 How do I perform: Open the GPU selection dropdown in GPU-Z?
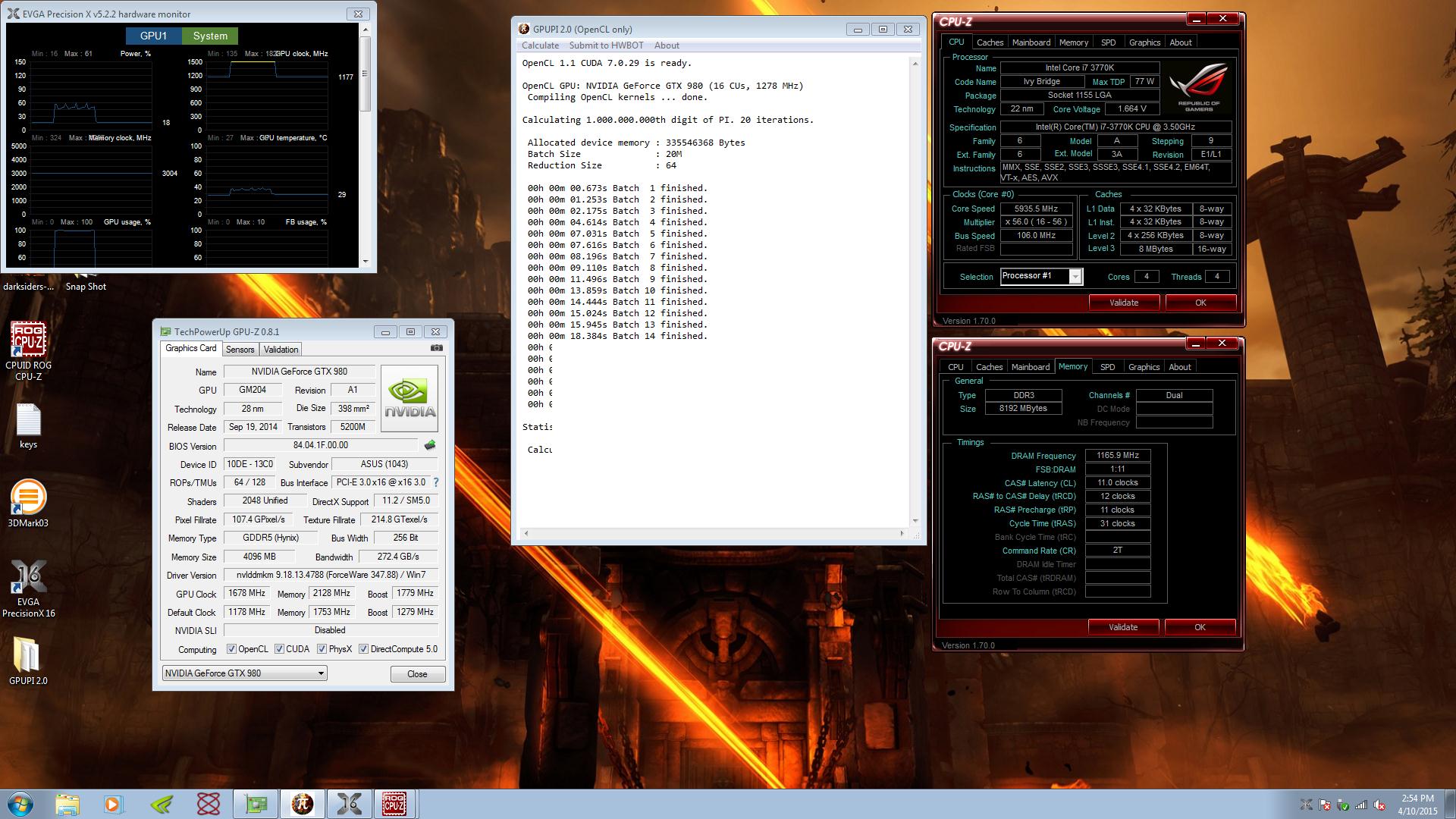pos(244,673)
